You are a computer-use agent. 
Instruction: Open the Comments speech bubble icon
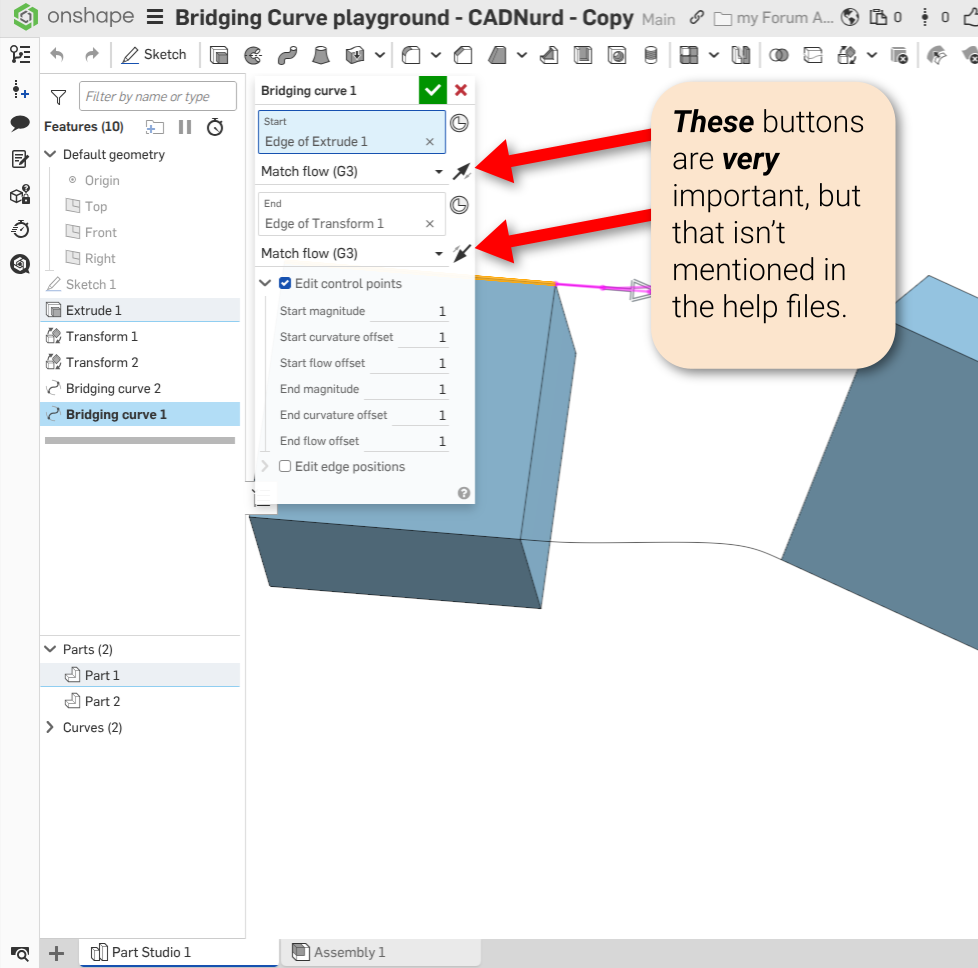tap(20, 123)
